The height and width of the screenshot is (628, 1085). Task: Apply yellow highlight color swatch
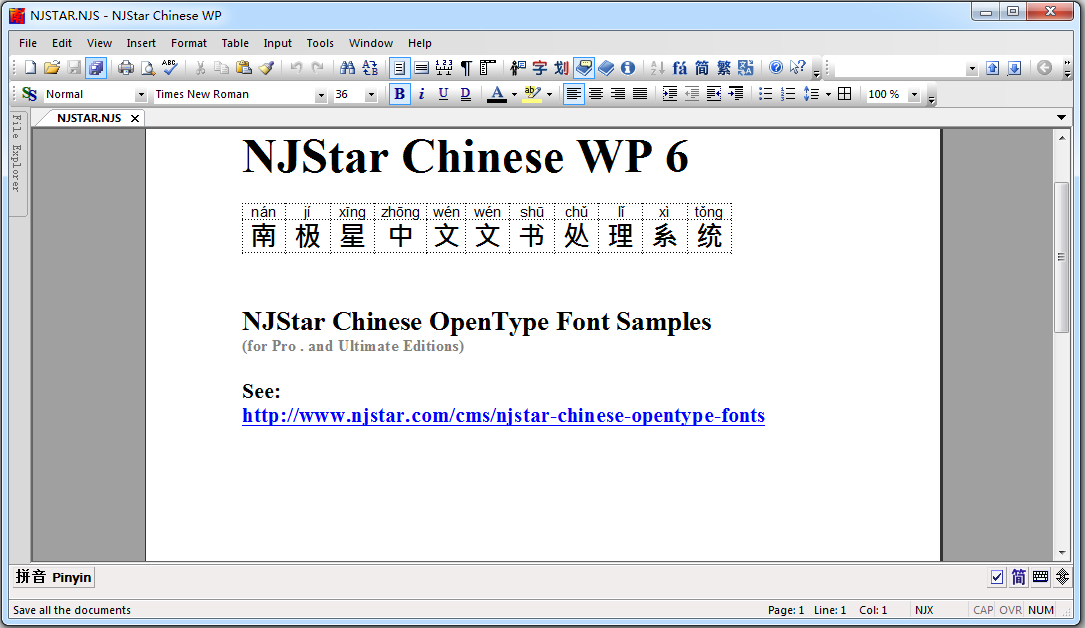[x=532, y=94]
